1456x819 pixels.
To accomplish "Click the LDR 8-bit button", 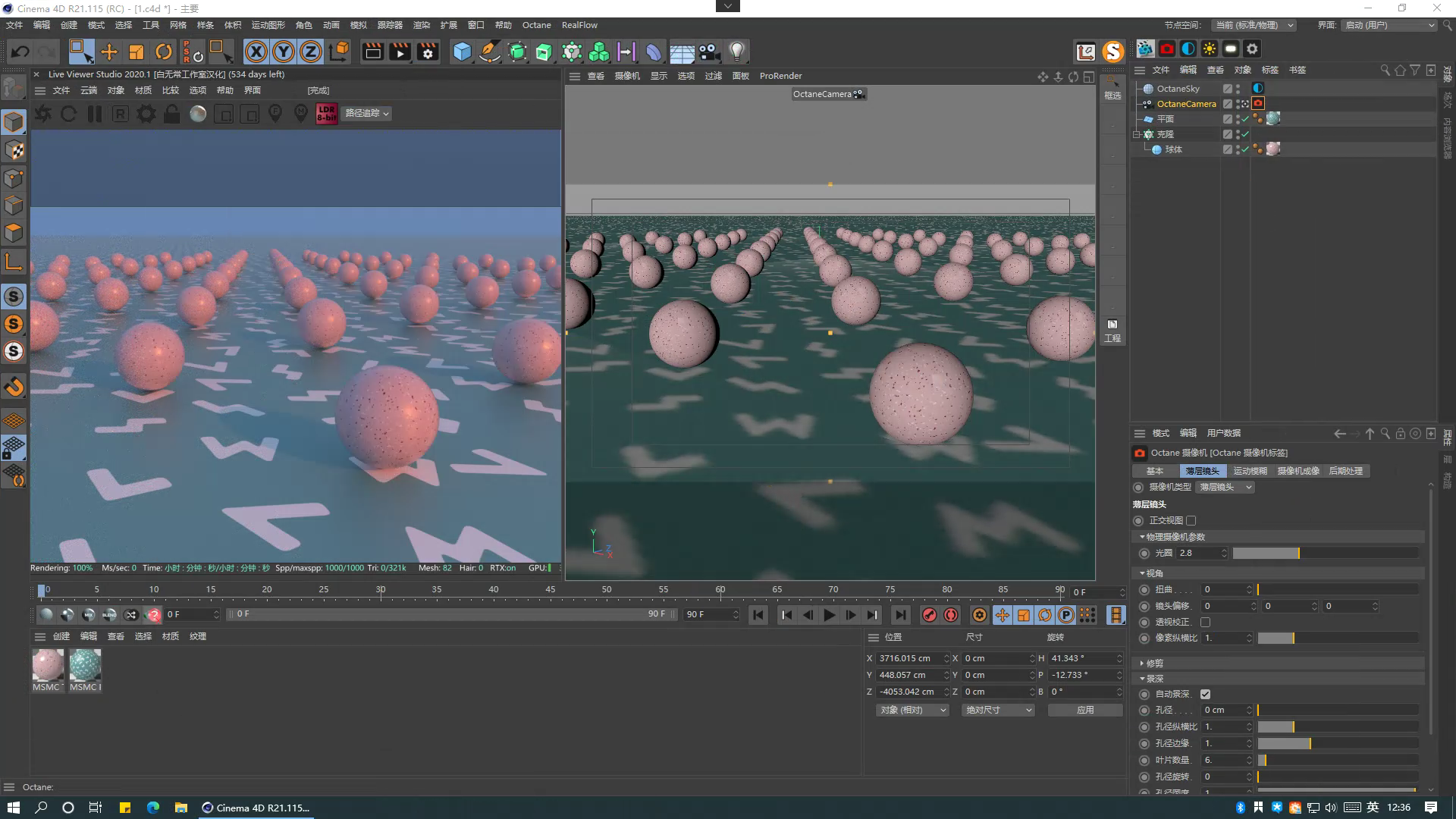I will pos(326,114).
